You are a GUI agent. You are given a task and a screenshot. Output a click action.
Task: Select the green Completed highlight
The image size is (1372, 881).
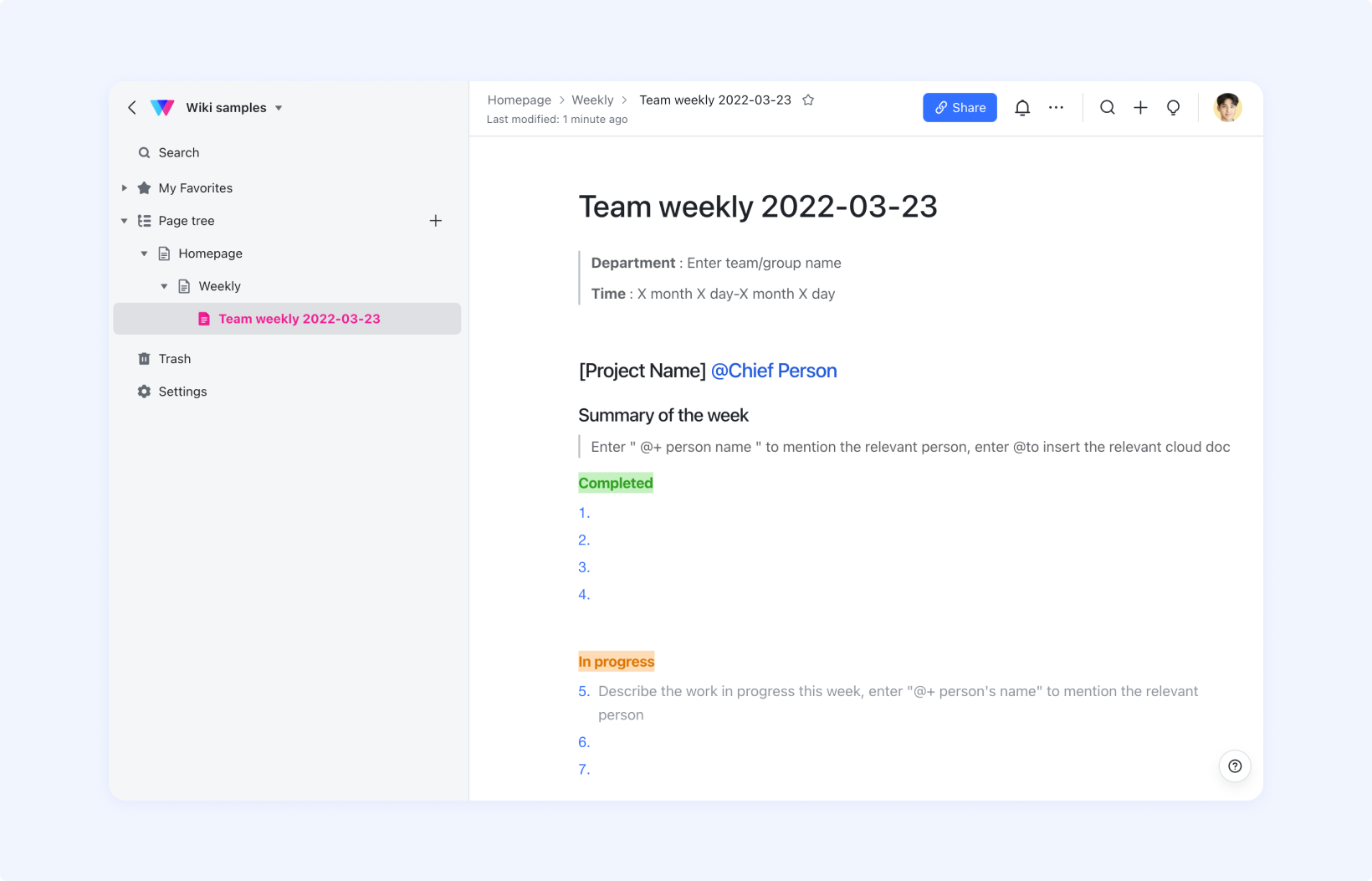pos(616,483)
